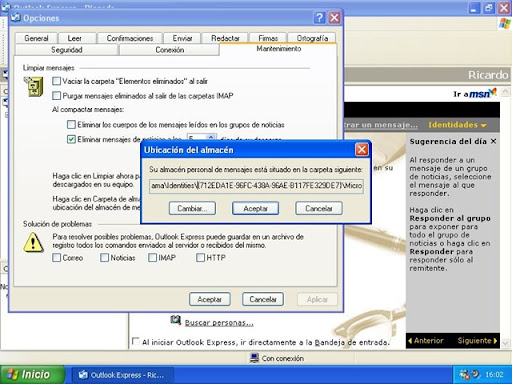Close the Opciones window
The height and width of the screenshot is (384, 512).
(334, 18)
